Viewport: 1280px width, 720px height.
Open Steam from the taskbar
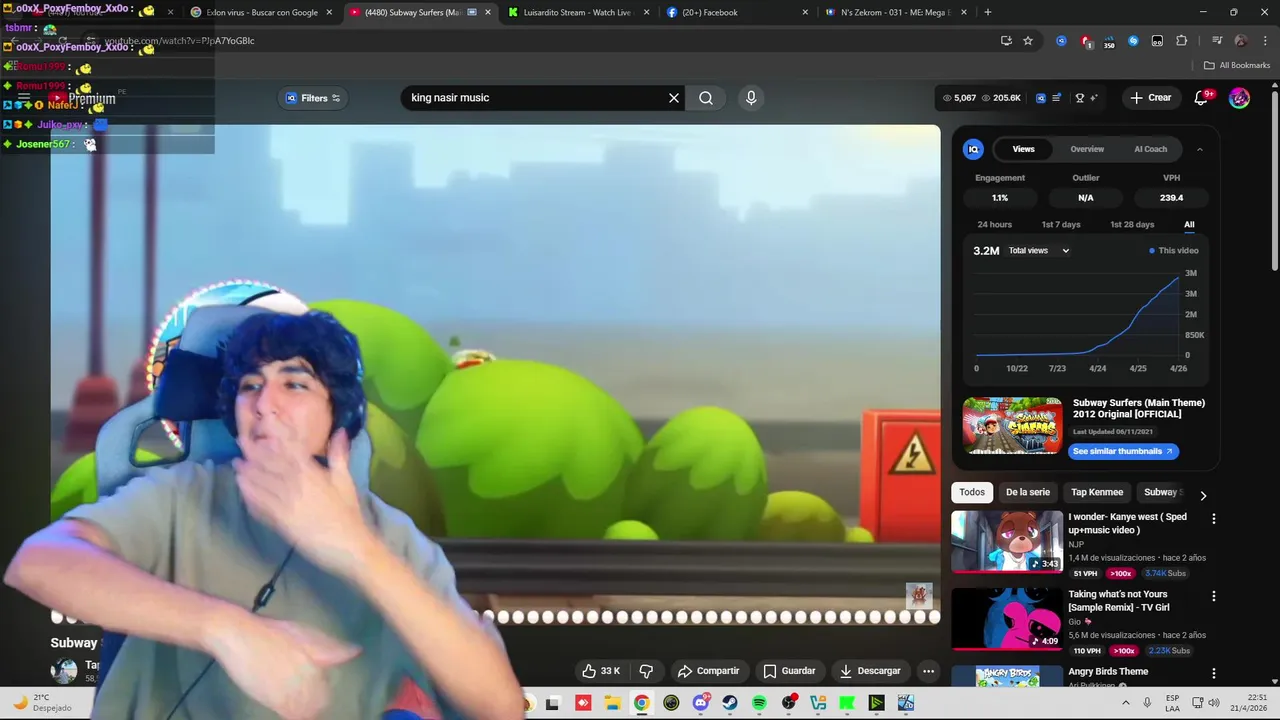pyautogui.click(x=730, y=703)
